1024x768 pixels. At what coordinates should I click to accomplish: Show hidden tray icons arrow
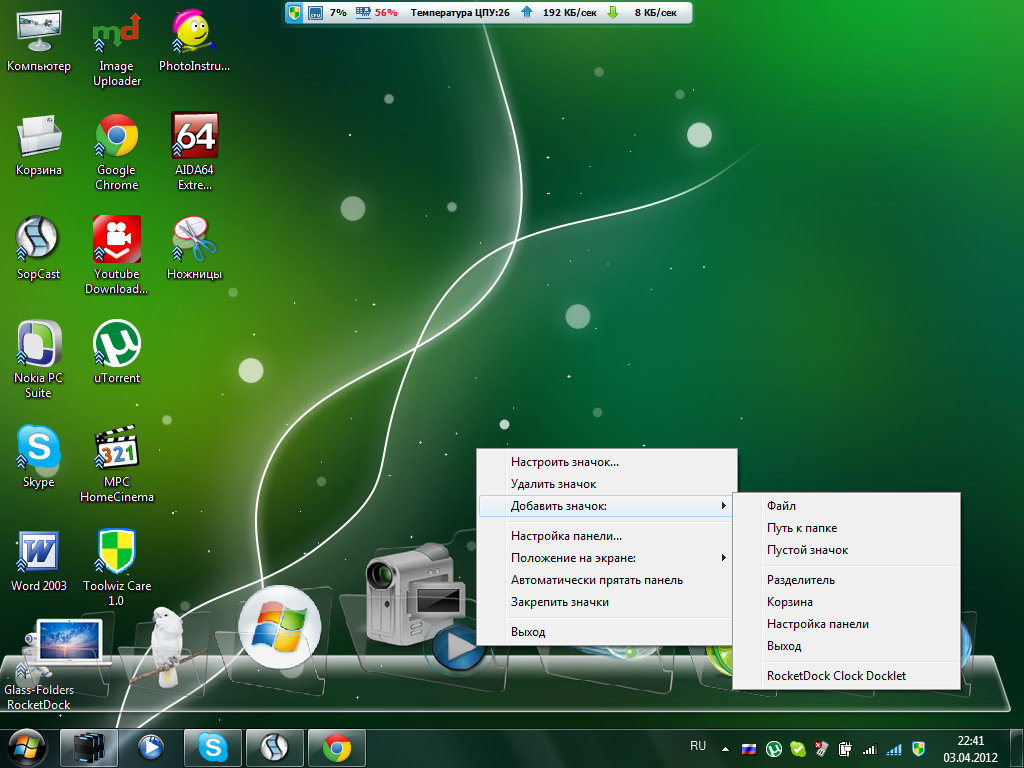pyautogui.click(x=726, y=748)
